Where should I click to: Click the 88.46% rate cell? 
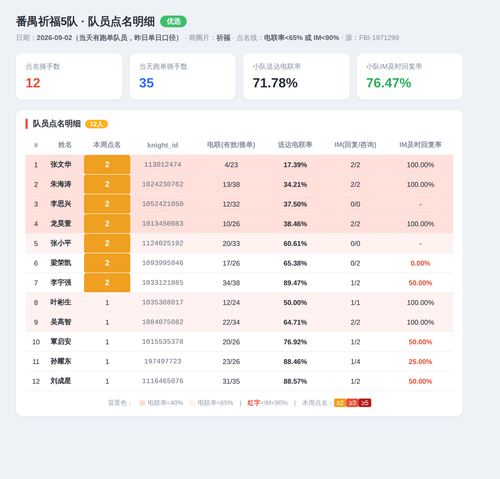click(x=295, y=361)
